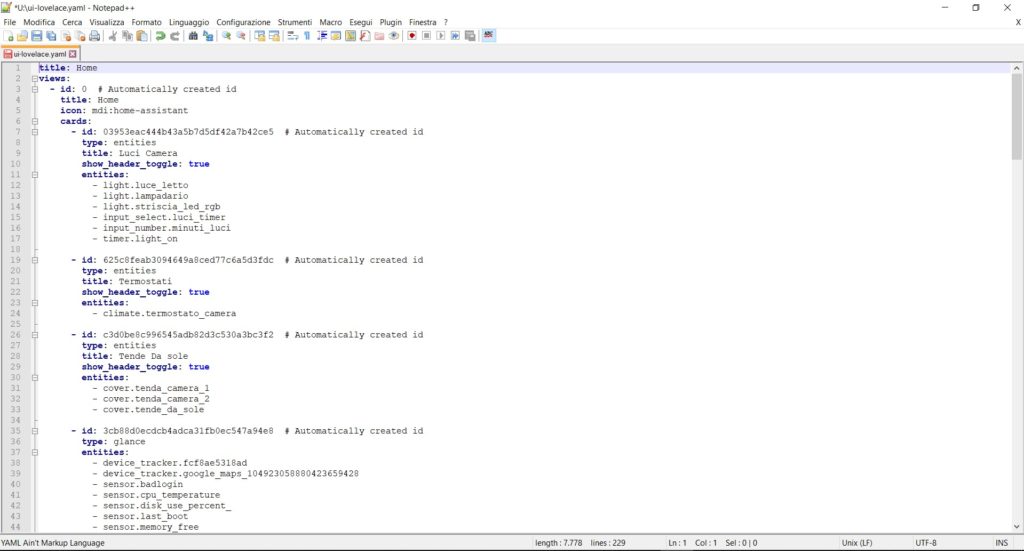
Task: Click the UTF-8 encoding in the status bar
Action: pyautogui.click(x=926, y=543)
